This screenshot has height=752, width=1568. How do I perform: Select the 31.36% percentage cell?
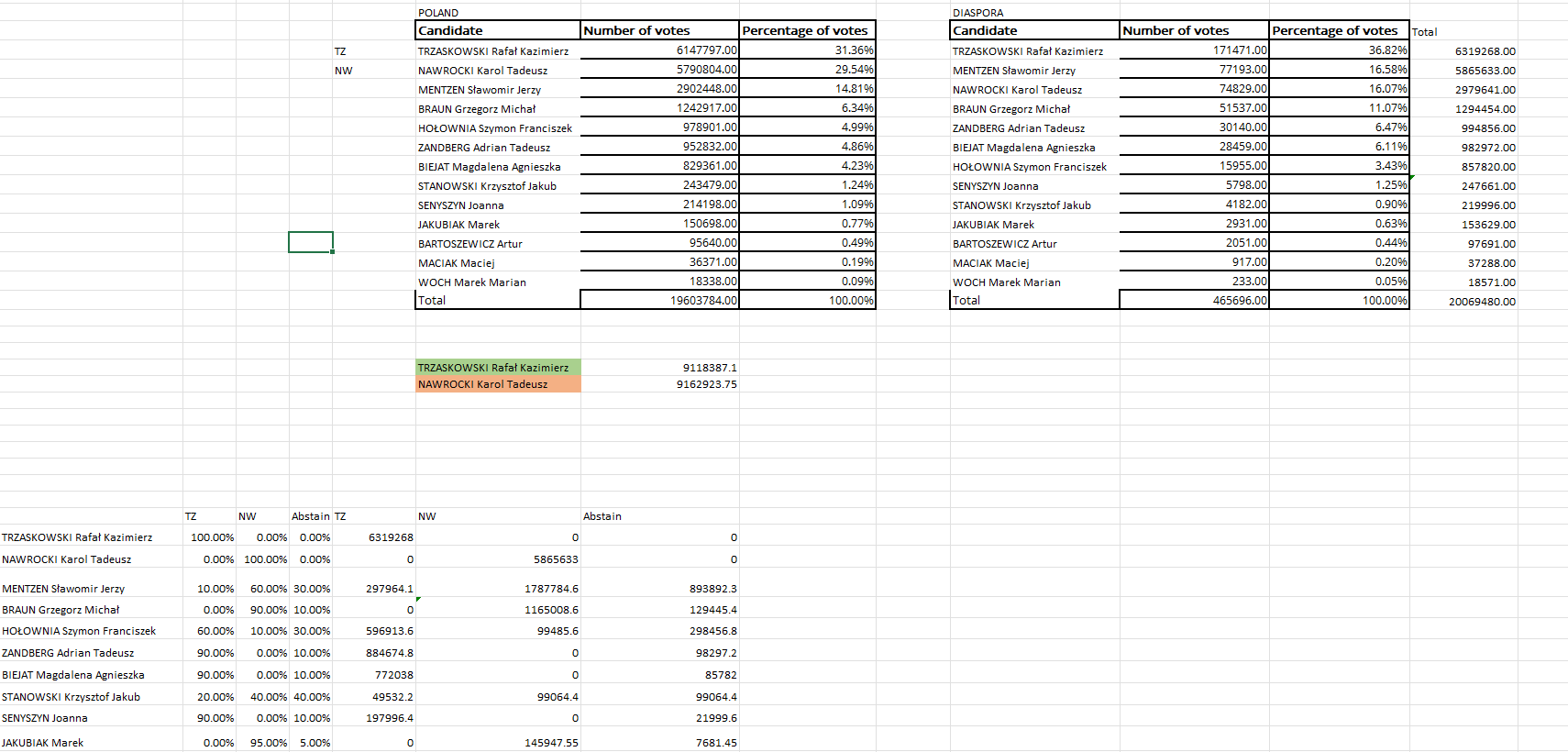[x=853, y=50]
